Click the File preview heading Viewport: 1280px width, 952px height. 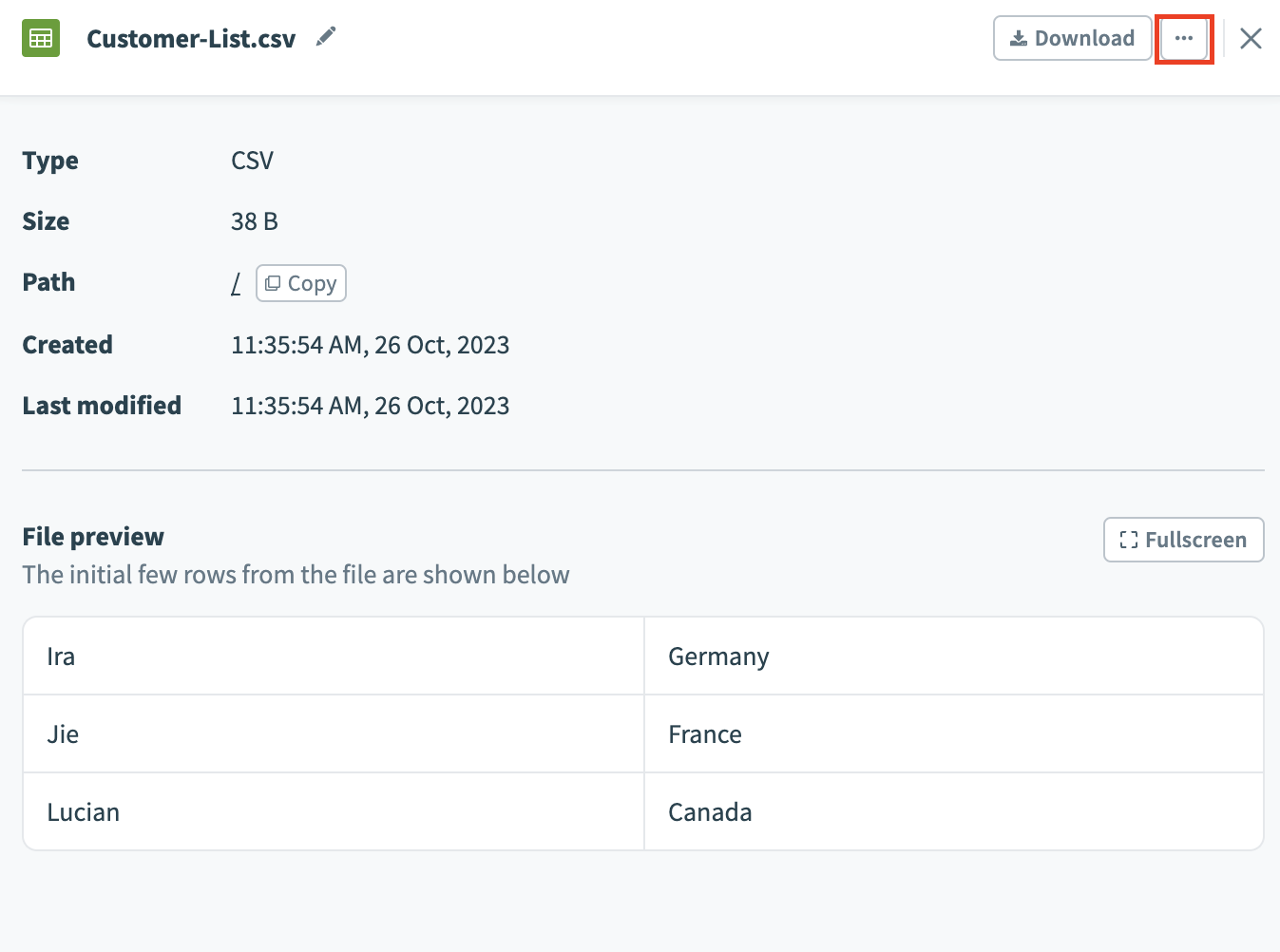(x=93, y=537)
